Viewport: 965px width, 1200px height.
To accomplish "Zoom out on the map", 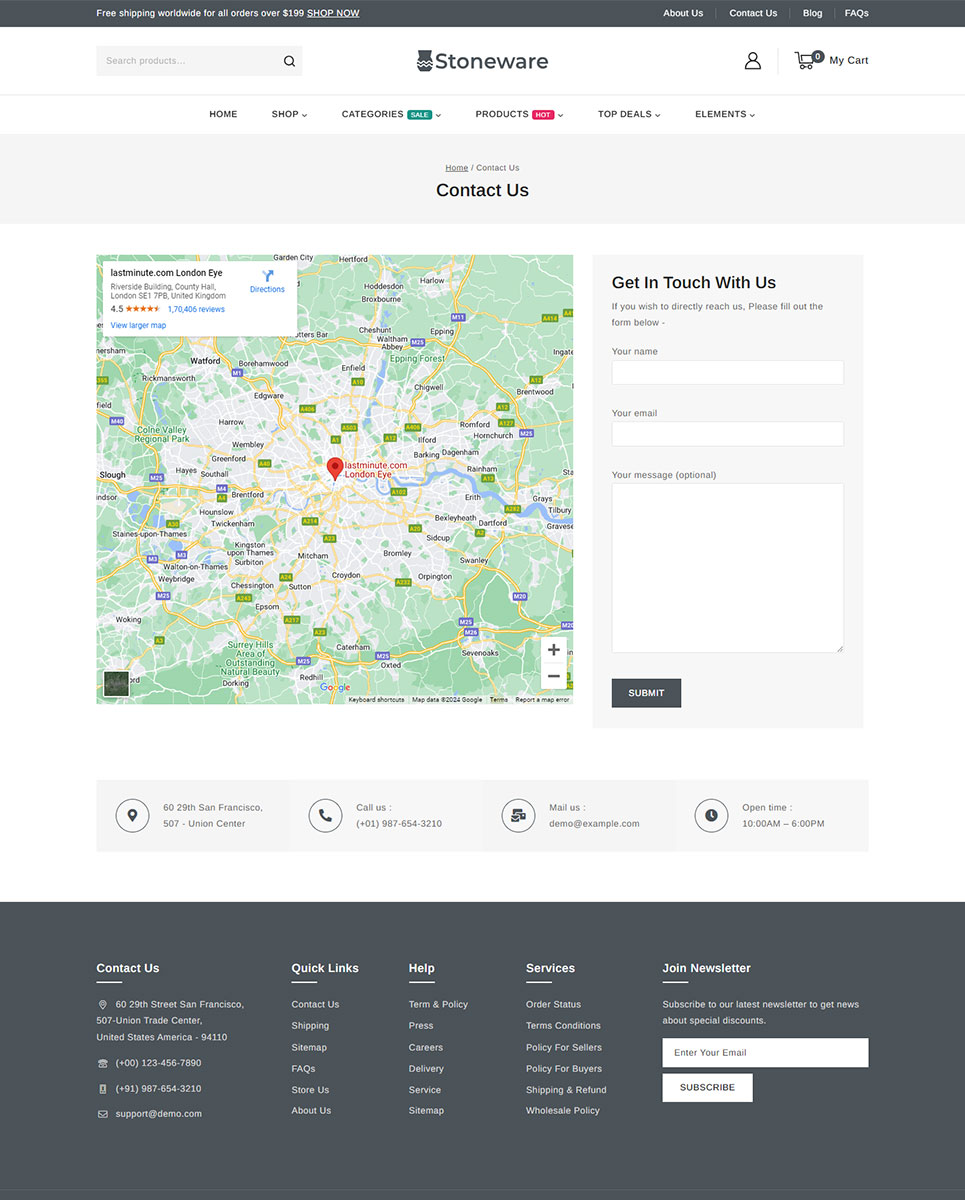I will tap(553, 676).
